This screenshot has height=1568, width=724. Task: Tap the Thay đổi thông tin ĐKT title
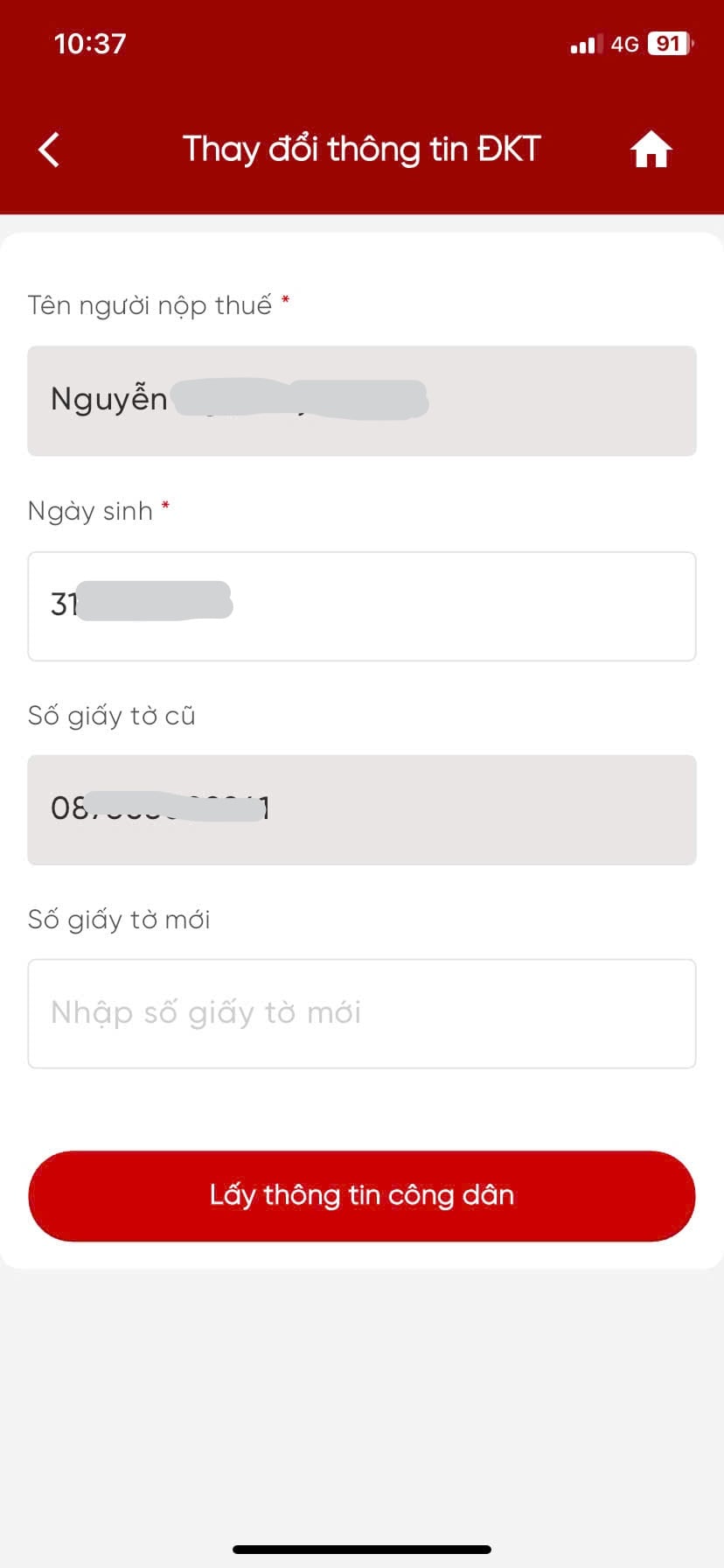click(x=361, y=150)
